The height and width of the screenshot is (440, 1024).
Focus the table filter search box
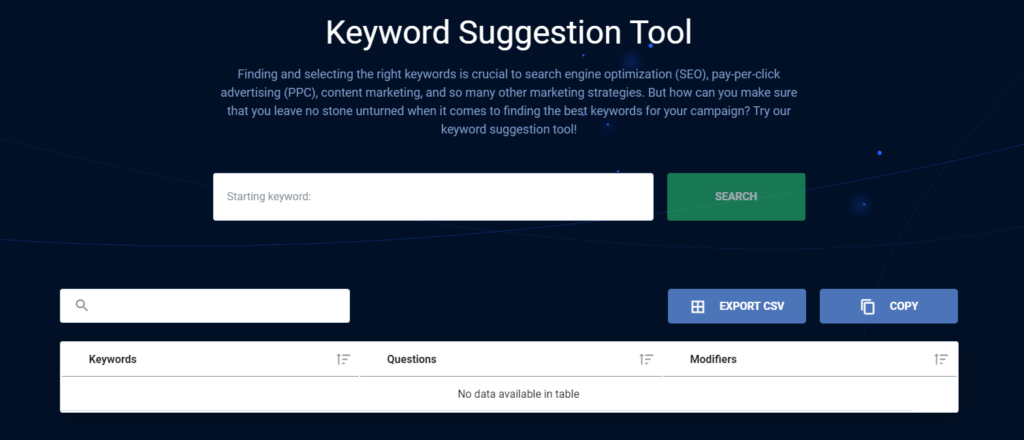click(205, 306)
